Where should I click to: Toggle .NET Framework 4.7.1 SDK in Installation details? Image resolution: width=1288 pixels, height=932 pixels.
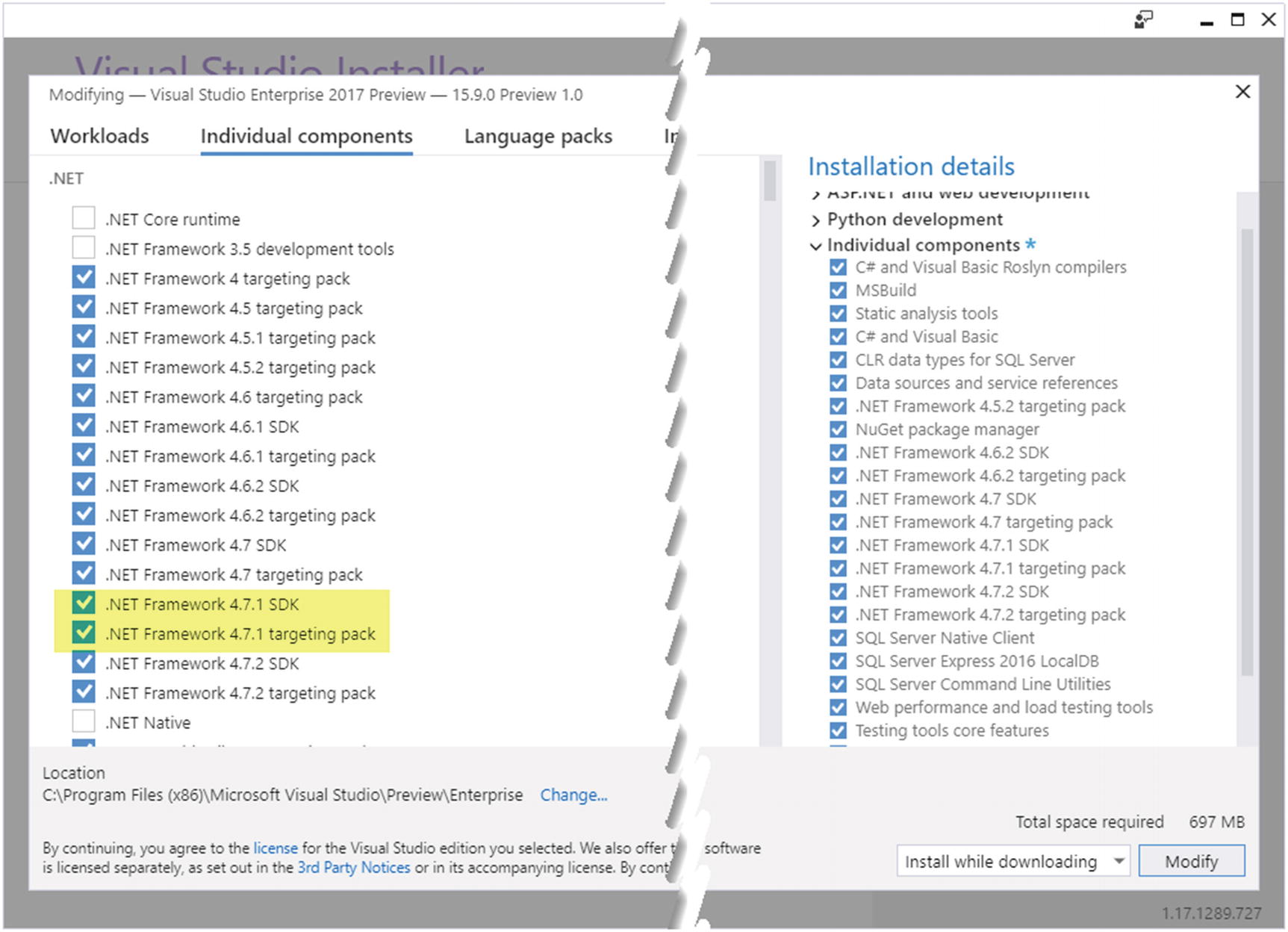(x=838, y=545)
